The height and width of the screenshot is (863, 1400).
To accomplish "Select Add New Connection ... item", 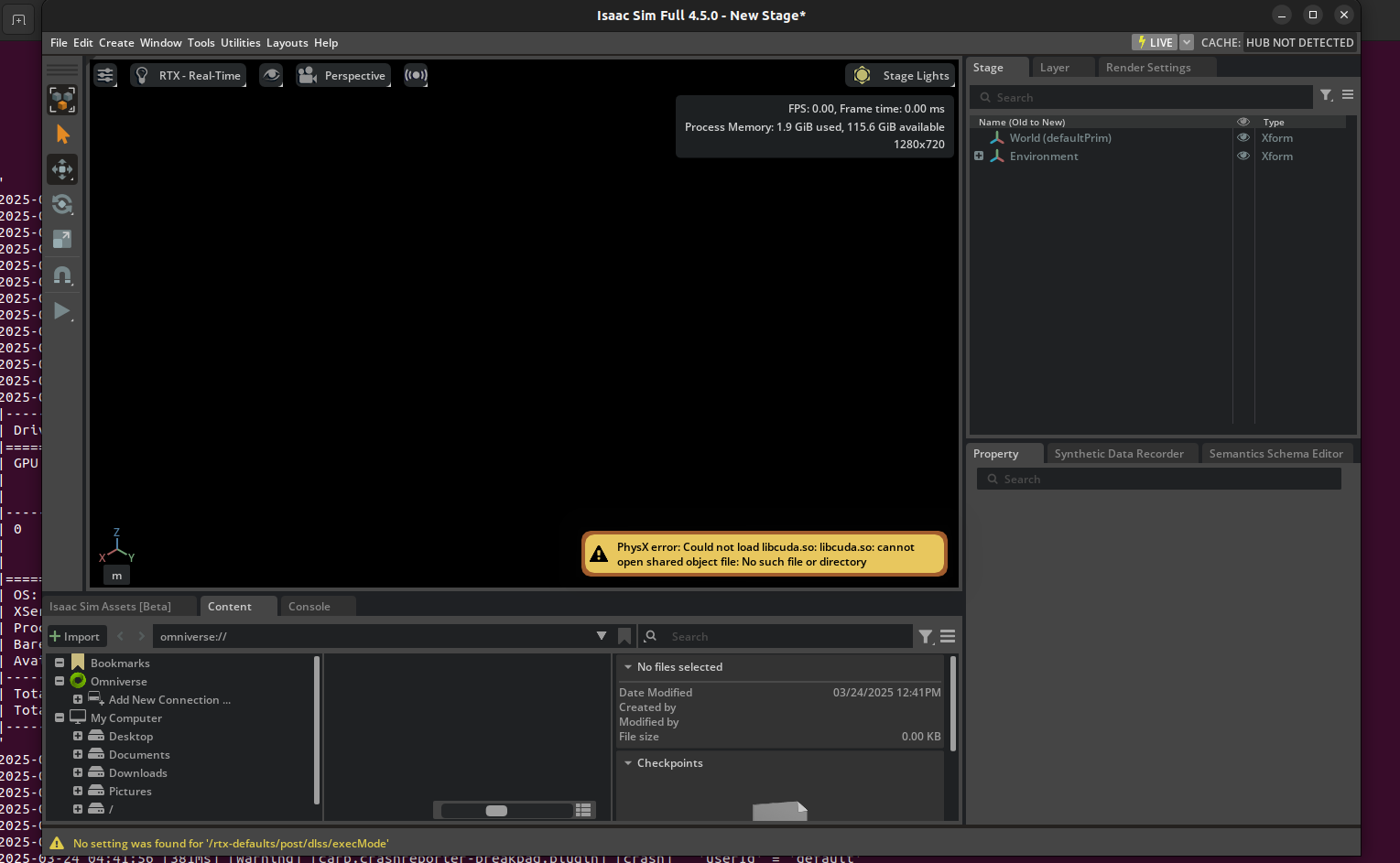I will pos(169,700).
